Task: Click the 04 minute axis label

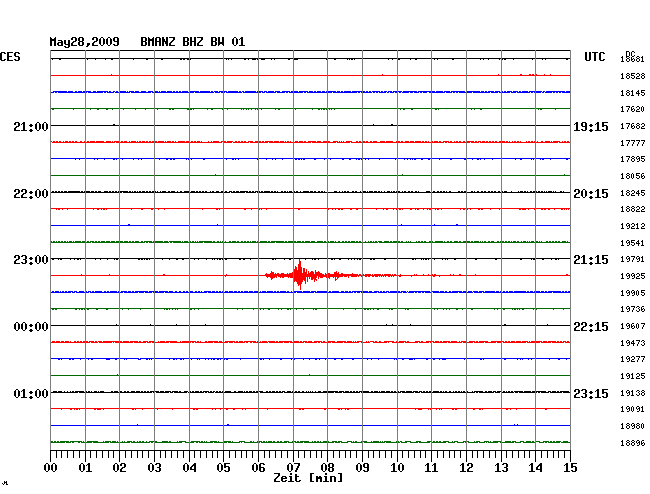Action: [189, 468]
